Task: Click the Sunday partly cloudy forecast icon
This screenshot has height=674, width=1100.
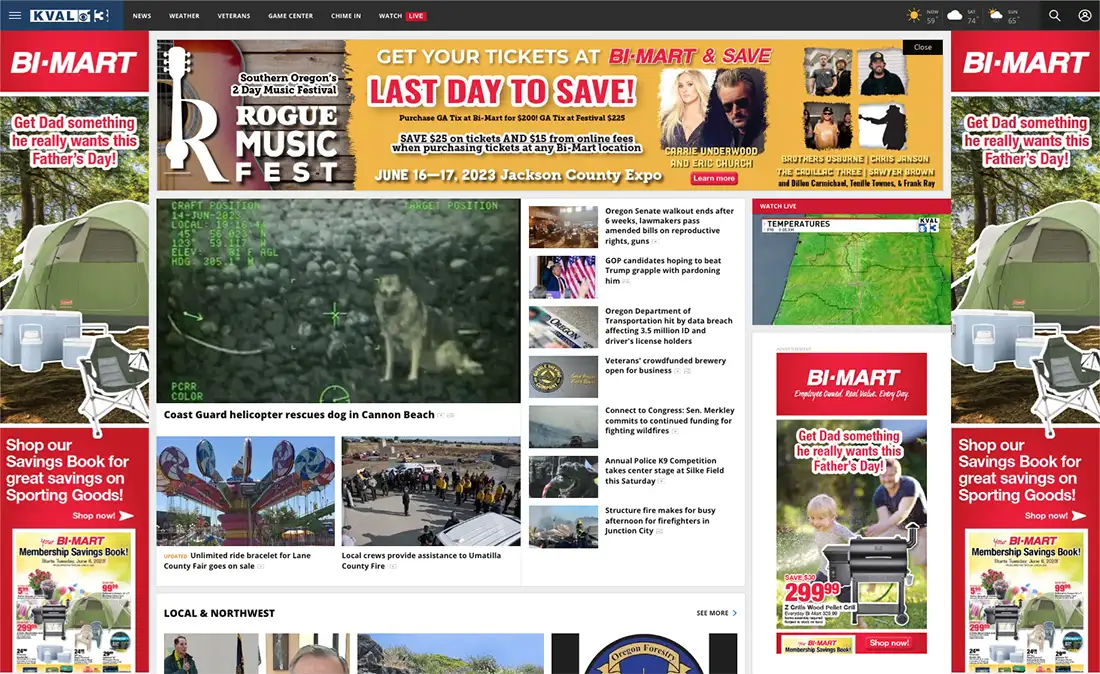Action: (995, 15)
